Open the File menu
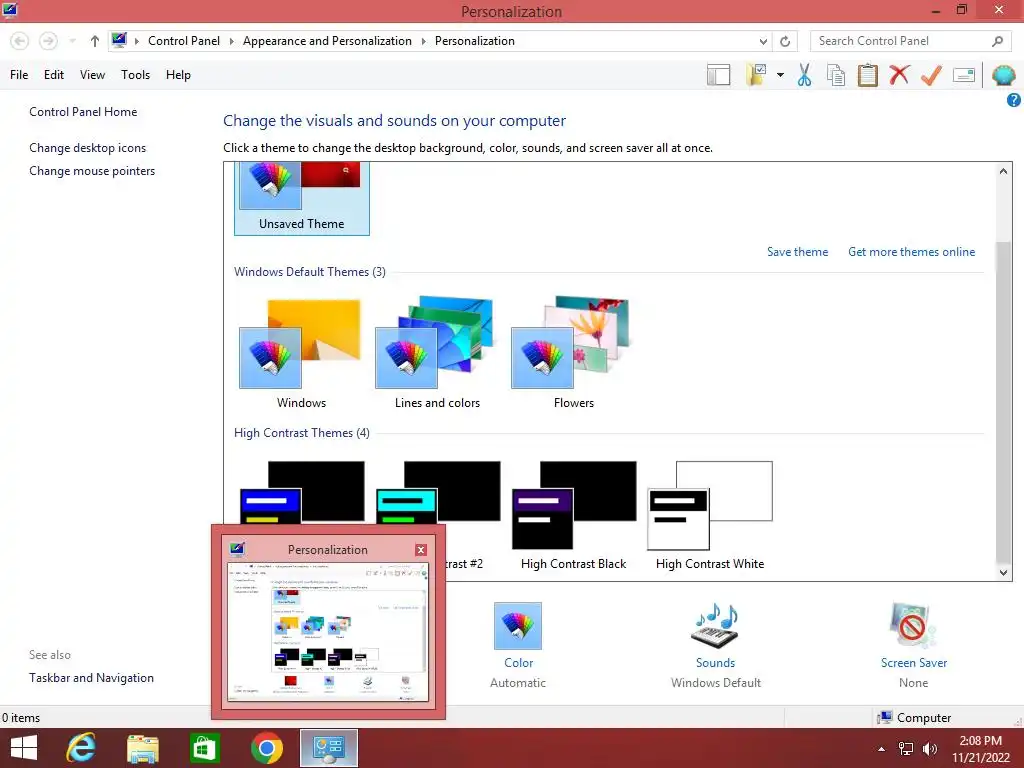 click(19, 75)
